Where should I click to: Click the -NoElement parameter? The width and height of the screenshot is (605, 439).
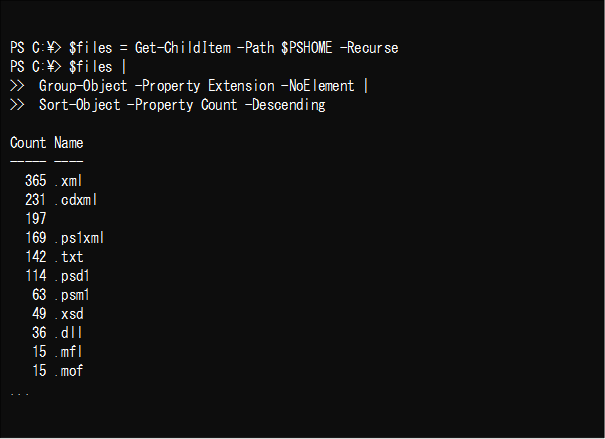coord(318,86)
